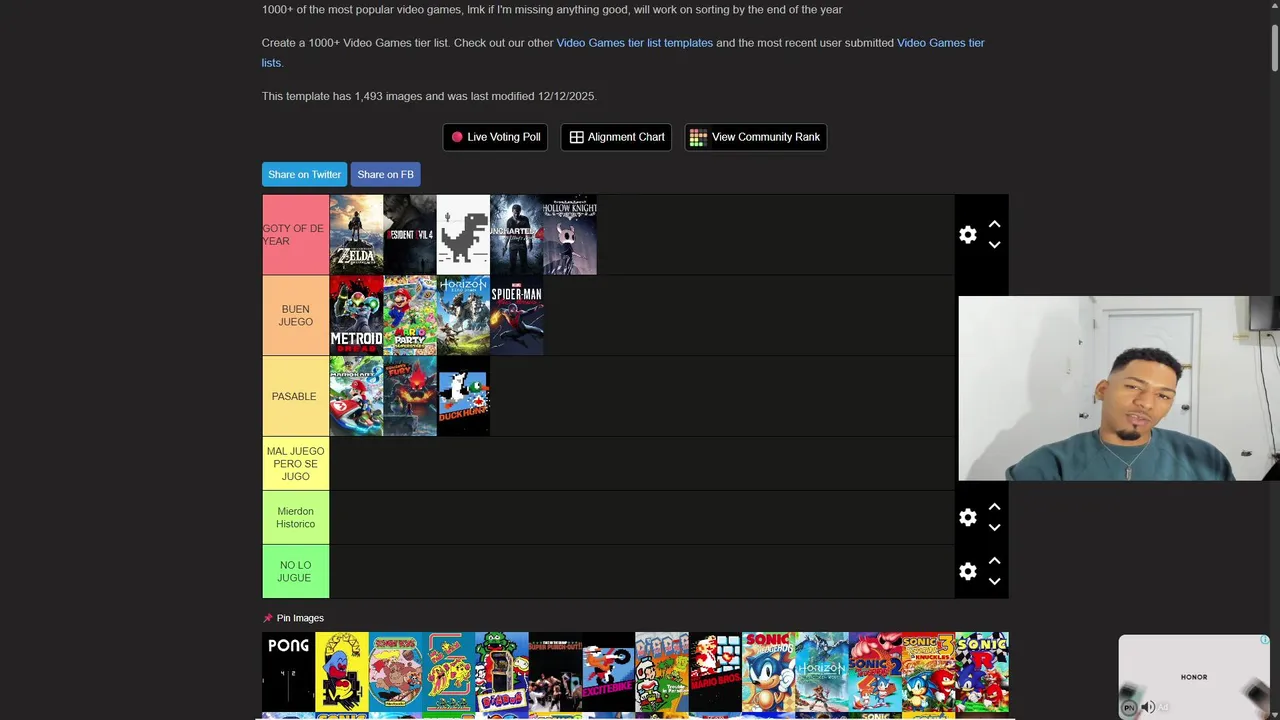Screen dimensions: 1280x720
Task: Click the Hollow Knight cover
Action: [x=570, y=235]
